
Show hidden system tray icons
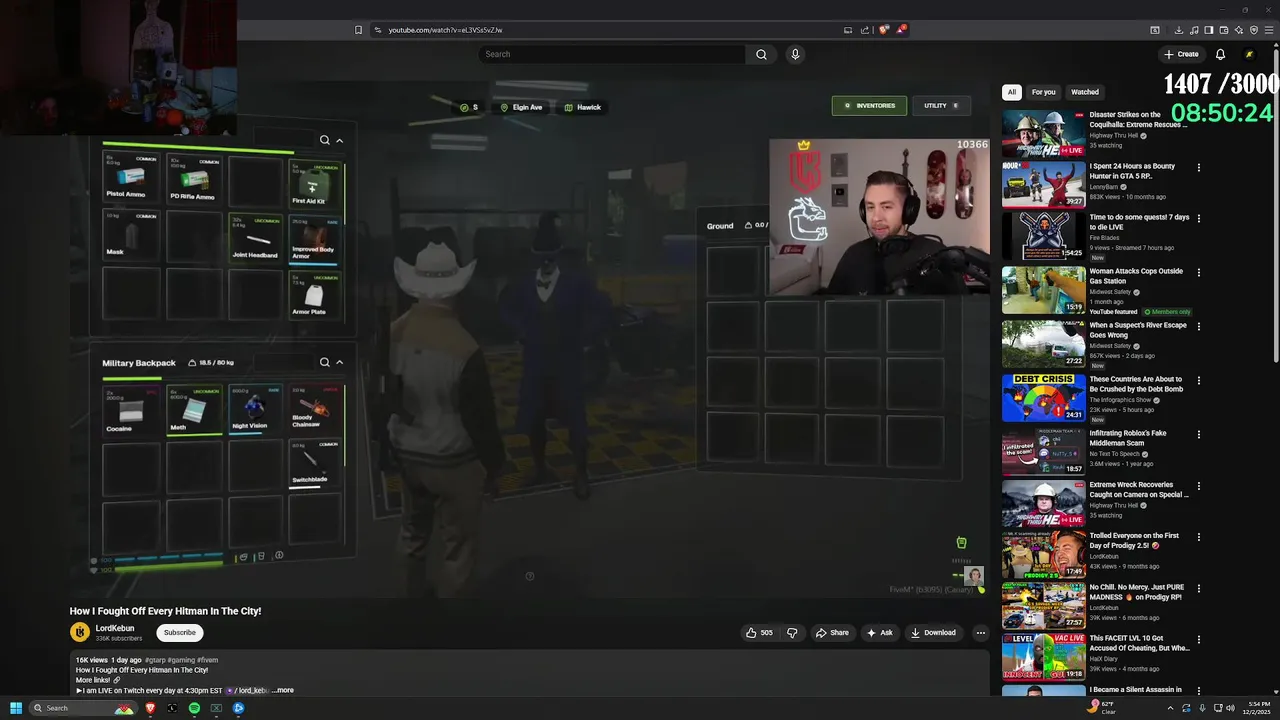1170,708
